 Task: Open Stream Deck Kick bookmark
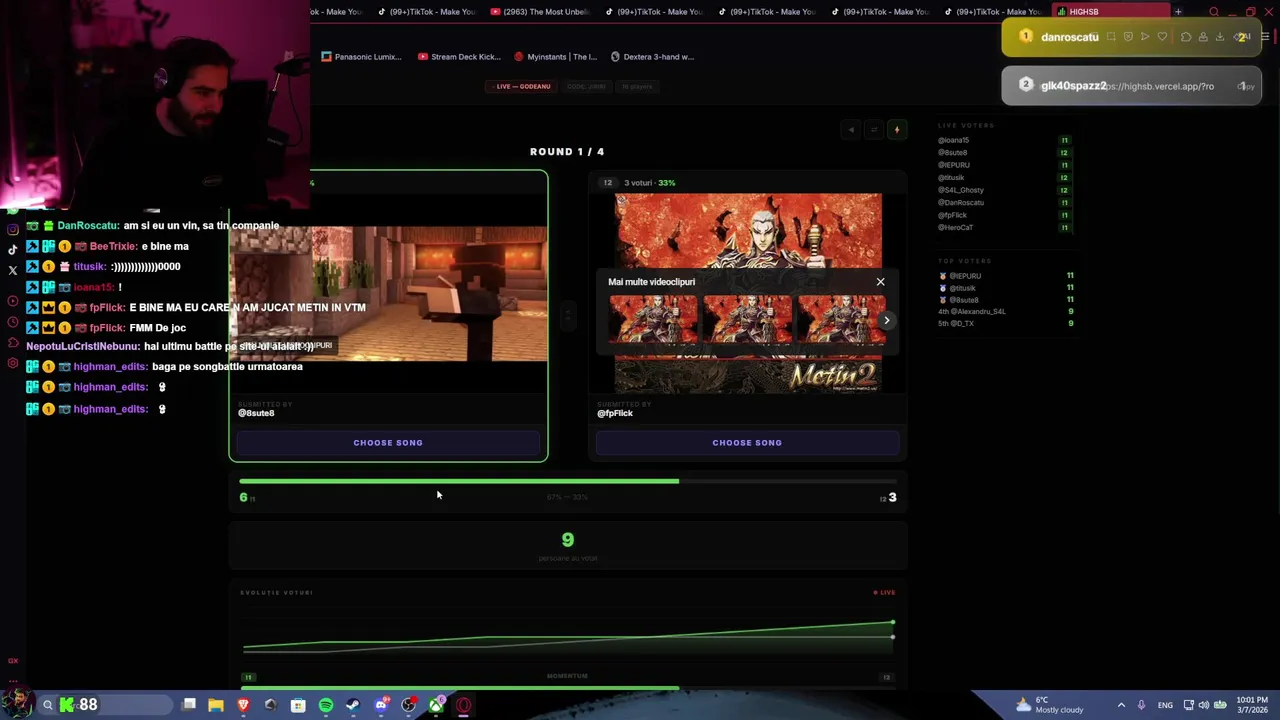click(458, 57)
